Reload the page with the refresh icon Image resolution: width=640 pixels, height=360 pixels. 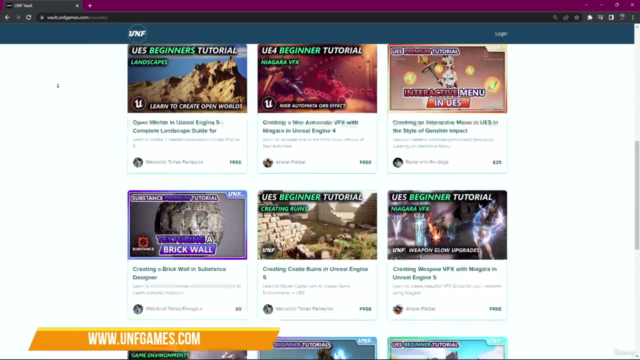(29, 18)
